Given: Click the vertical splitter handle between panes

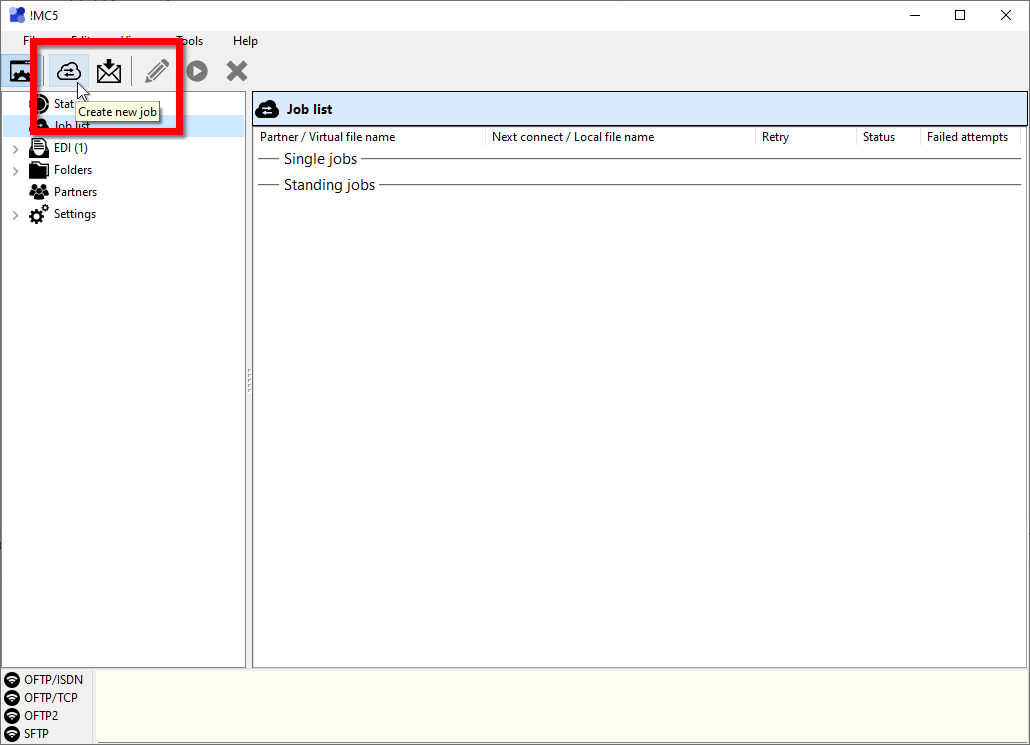Looking at the screenshot, I should (x=249, y=380).
